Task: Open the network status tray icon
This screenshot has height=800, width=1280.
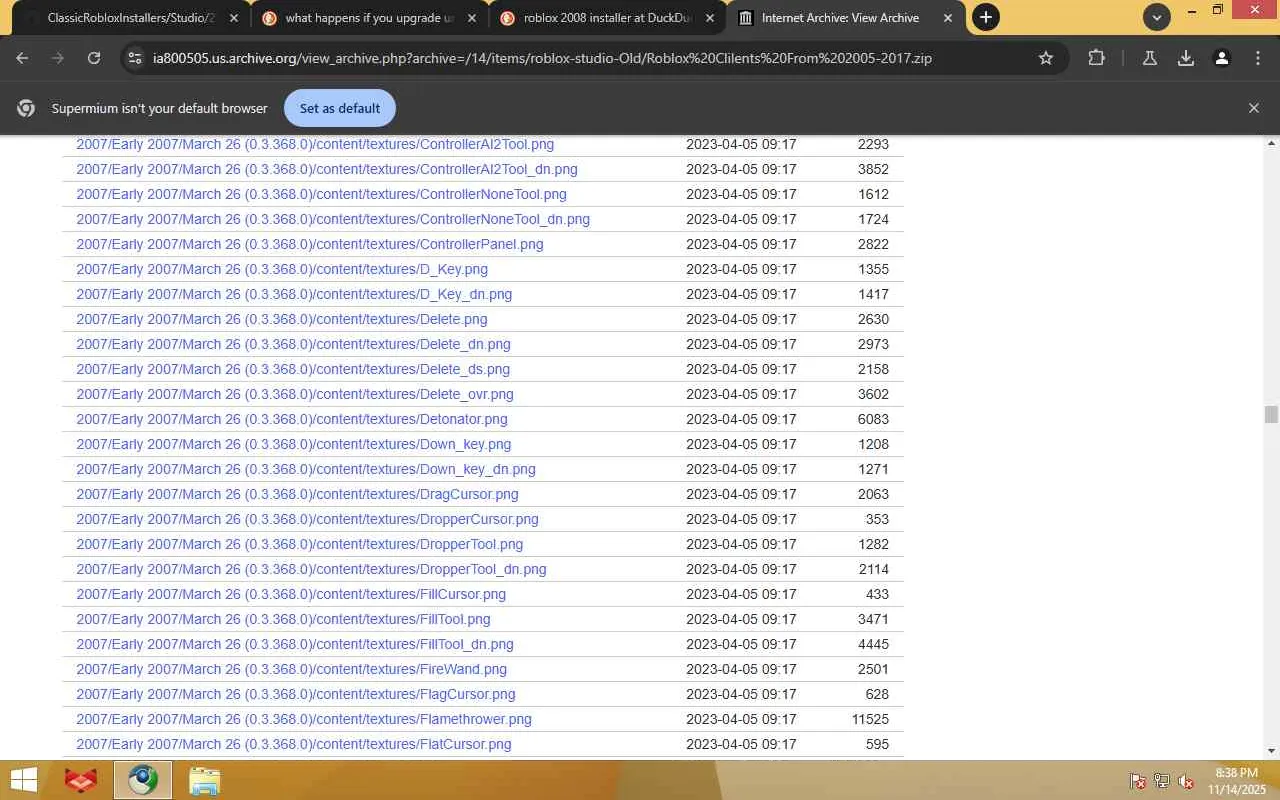Action: pos(1162,781)
